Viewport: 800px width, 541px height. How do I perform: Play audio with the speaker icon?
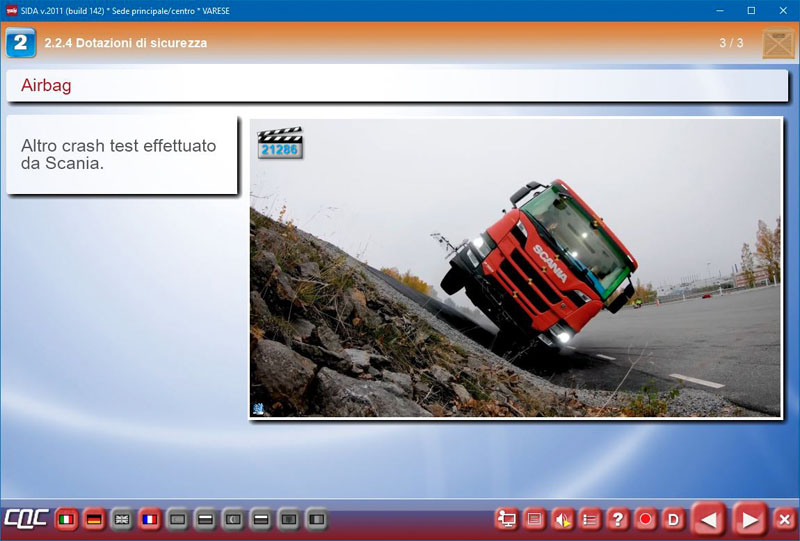tap(563, 519)
